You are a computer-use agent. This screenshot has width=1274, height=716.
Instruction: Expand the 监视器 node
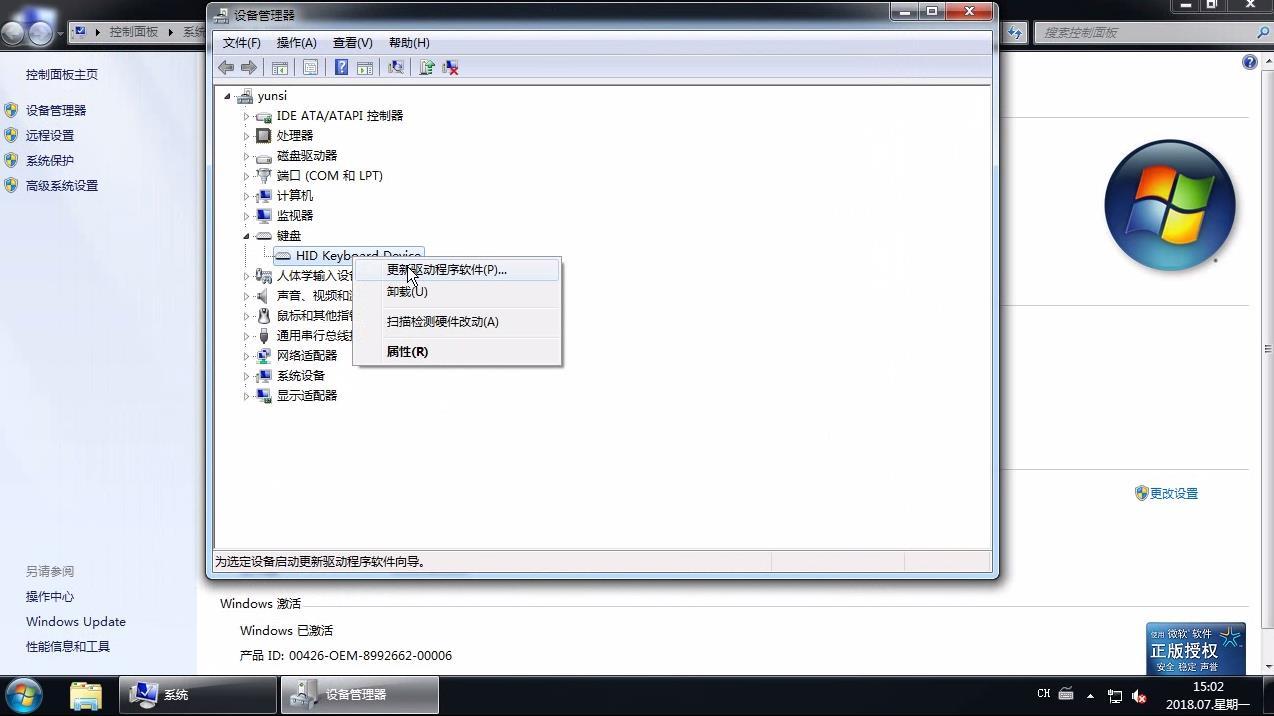click(x=246, y=216)
